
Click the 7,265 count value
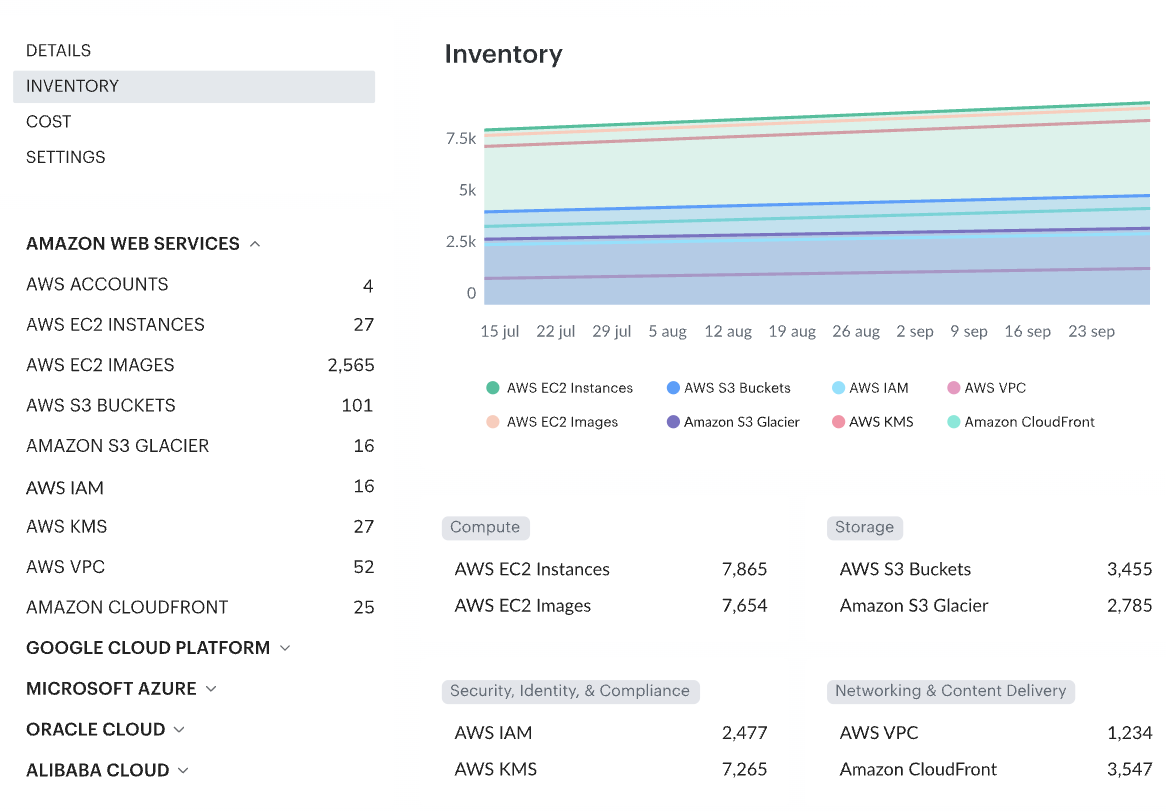pos(744,770)
